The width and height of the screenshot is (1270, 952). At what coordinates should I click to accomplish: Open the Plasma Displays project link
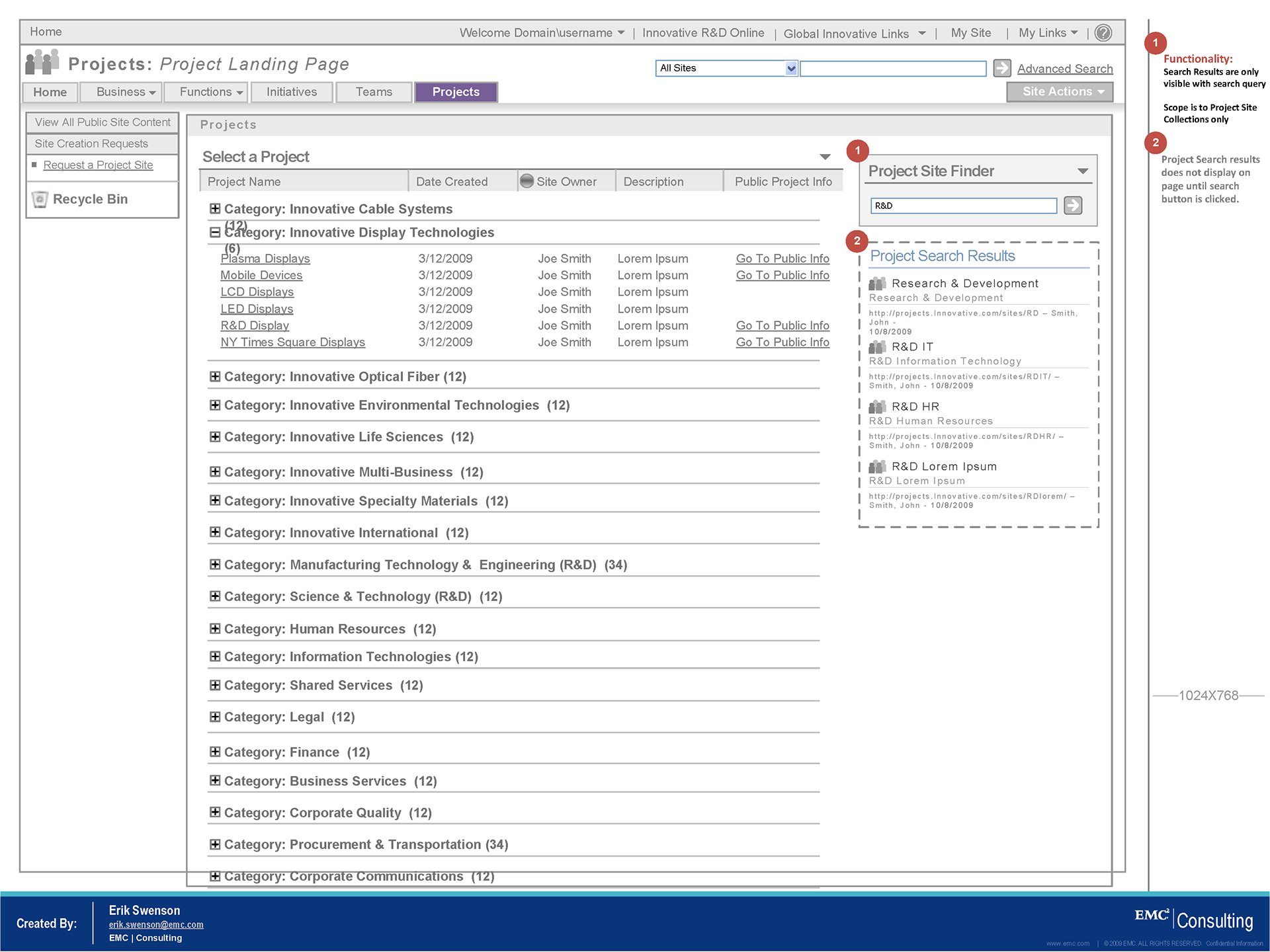265,258
